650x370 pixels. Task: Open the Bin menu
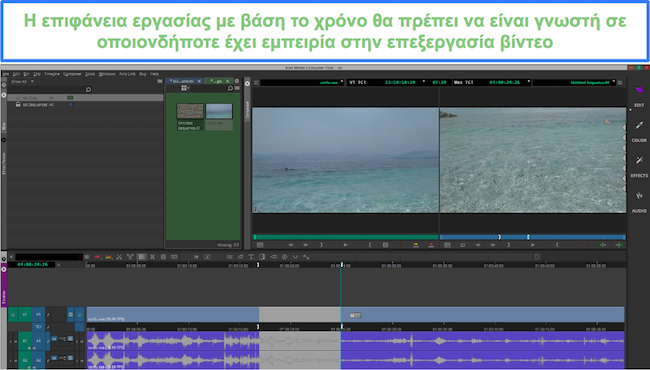[x=27, y=74]
